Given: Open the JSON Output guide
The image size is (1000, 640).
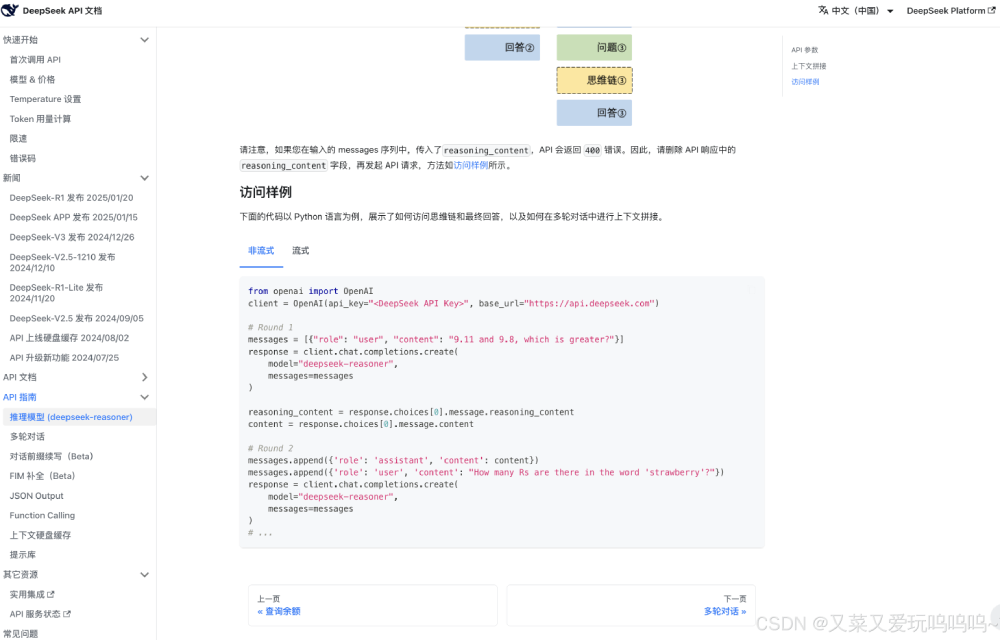Looking at the screenshot, I should (36, 496).
